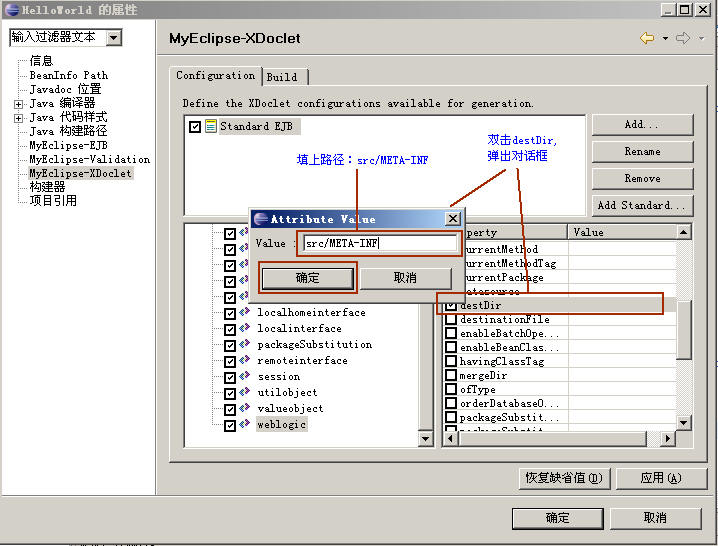Toggle the localinterface checkbox

(230, 330)
